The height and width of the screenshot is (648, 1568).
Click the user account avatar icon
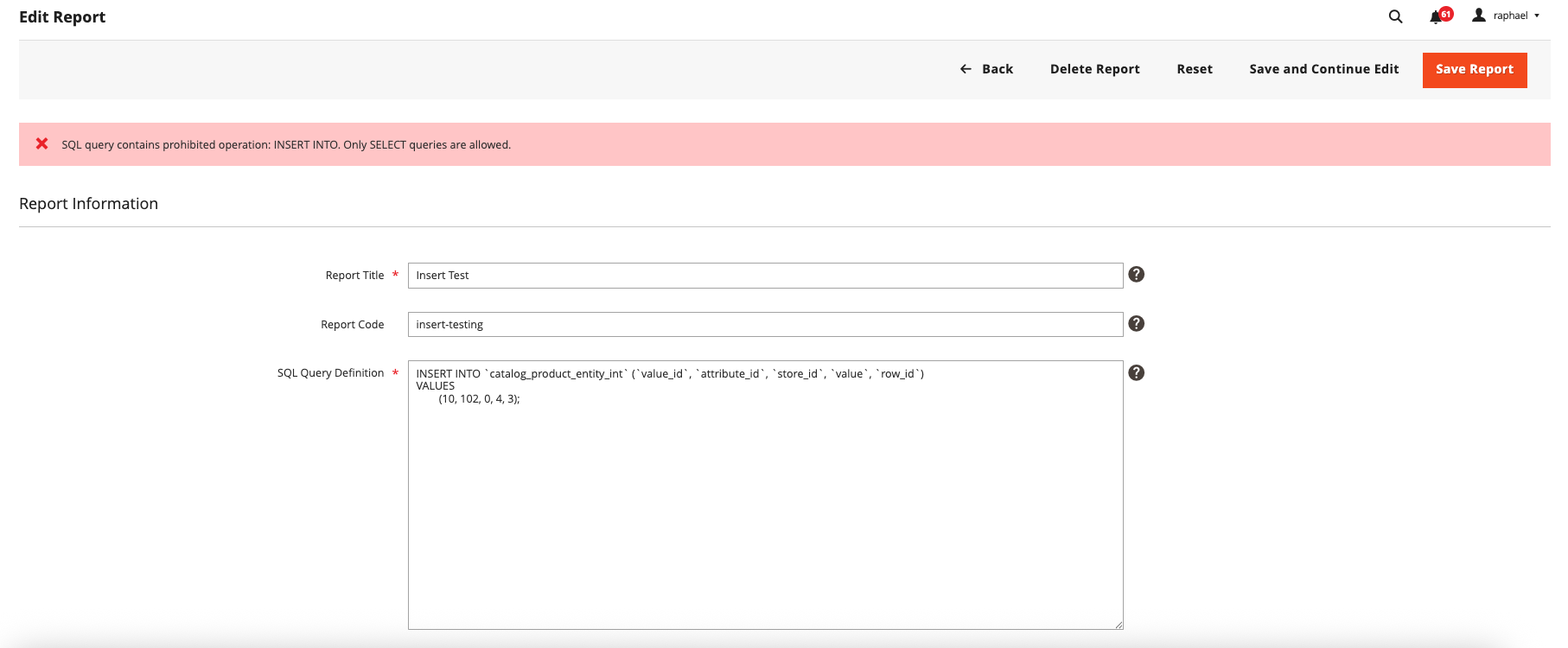(x=1479, y=16)
